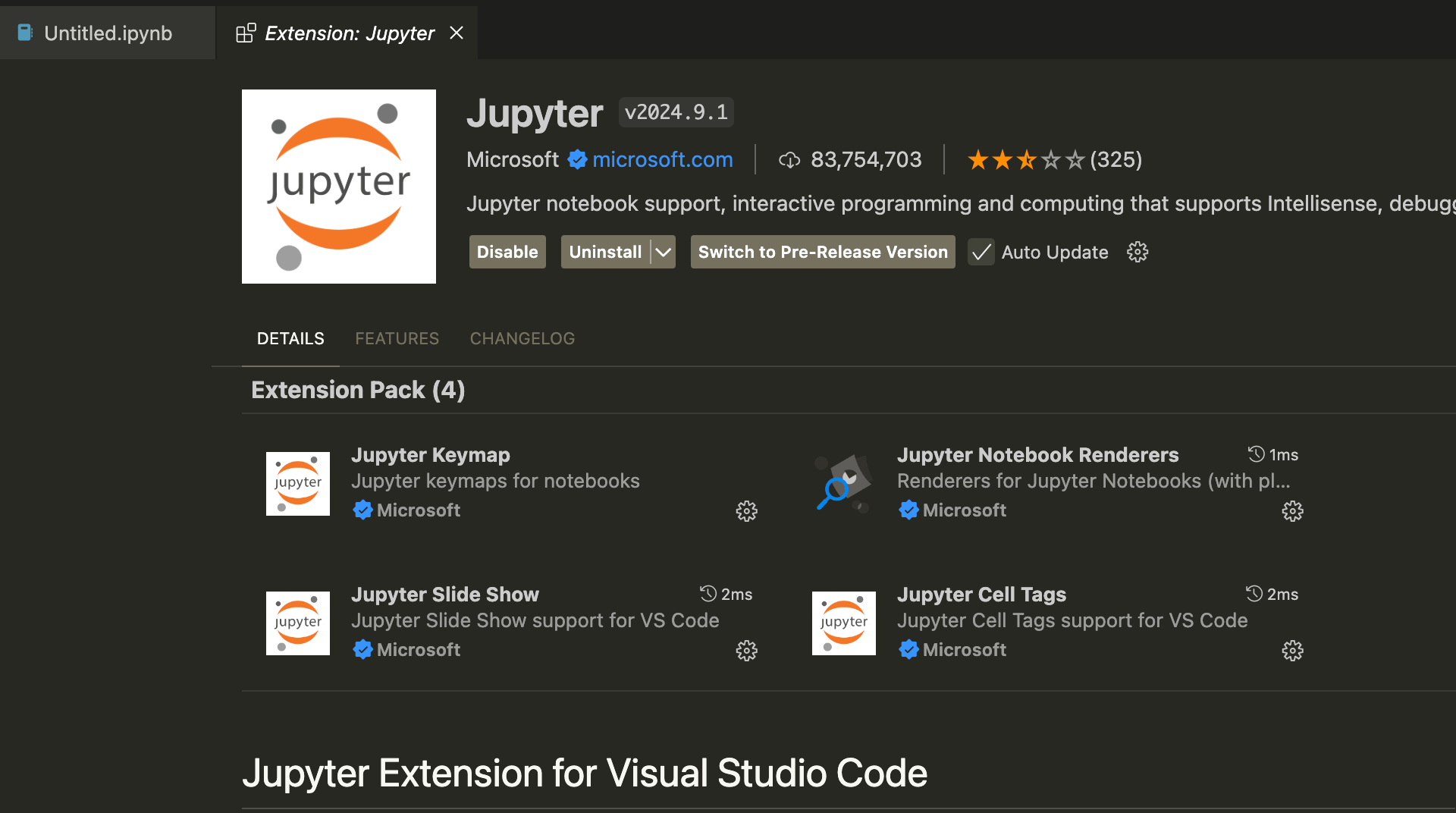Click the 2ms activation icon for Slide Show
Viewport: 1456px width, 813px height.
[708, 594]
